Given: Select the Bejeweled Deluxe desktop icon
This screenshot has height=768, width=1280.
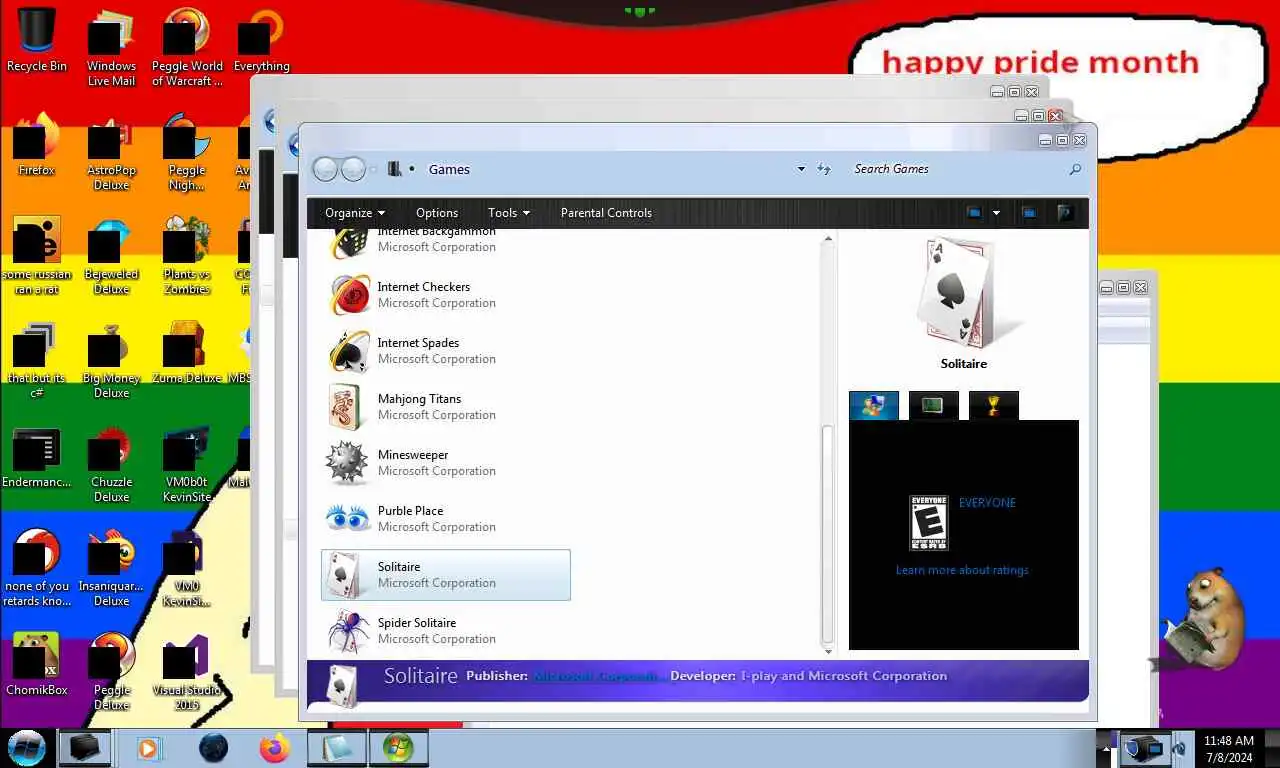Looking at the screenshot, I should (111, 258).
